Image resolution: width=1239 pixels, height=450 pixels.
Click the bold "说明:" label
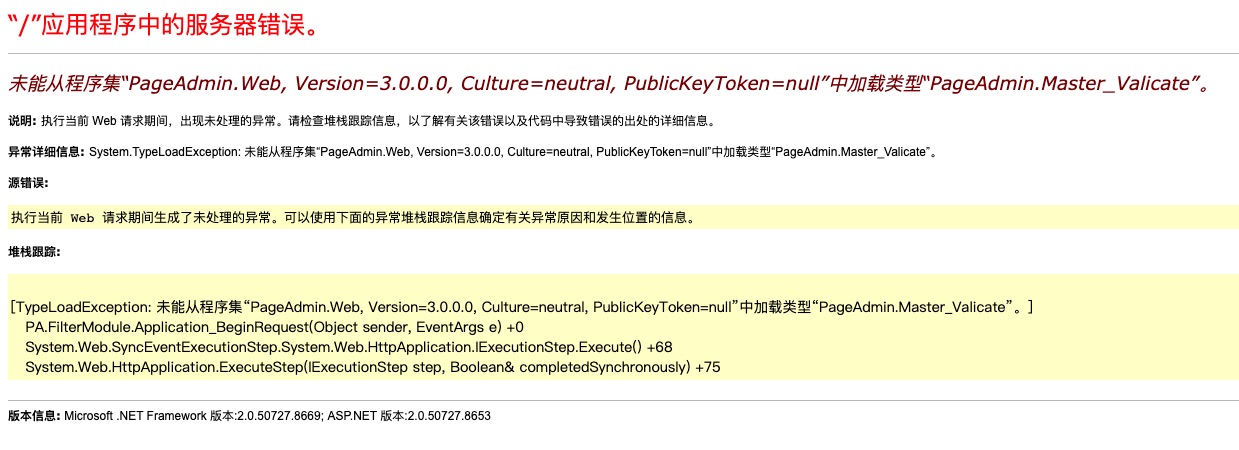(x=22, y=121)
